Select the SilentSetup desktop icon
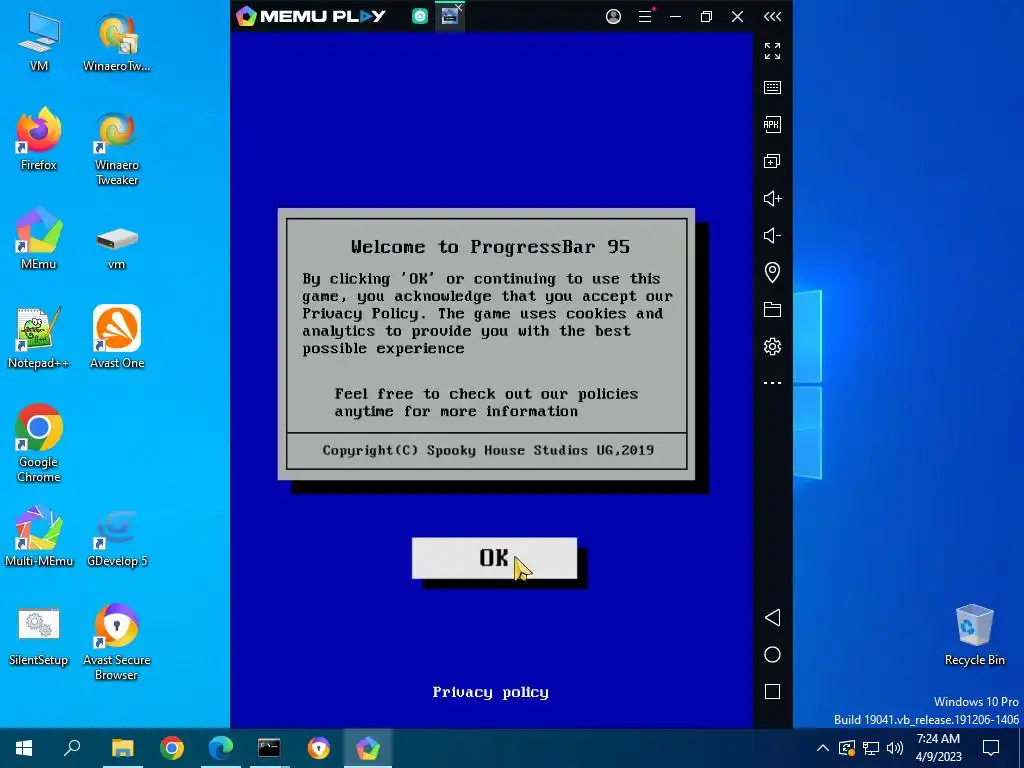The image size is (1024, 768). 39,636
